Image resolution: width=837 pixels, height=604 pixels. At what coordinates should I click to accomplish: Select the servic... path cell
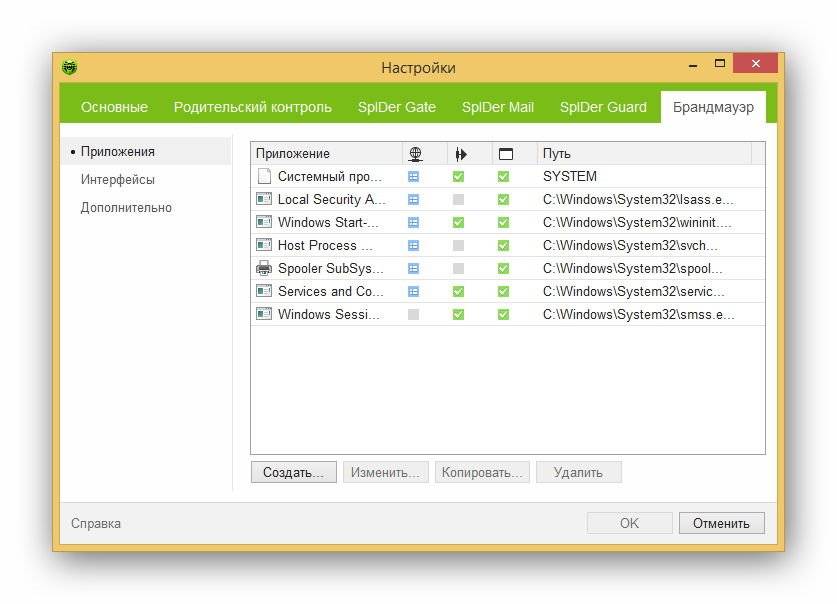click(634, 291)
